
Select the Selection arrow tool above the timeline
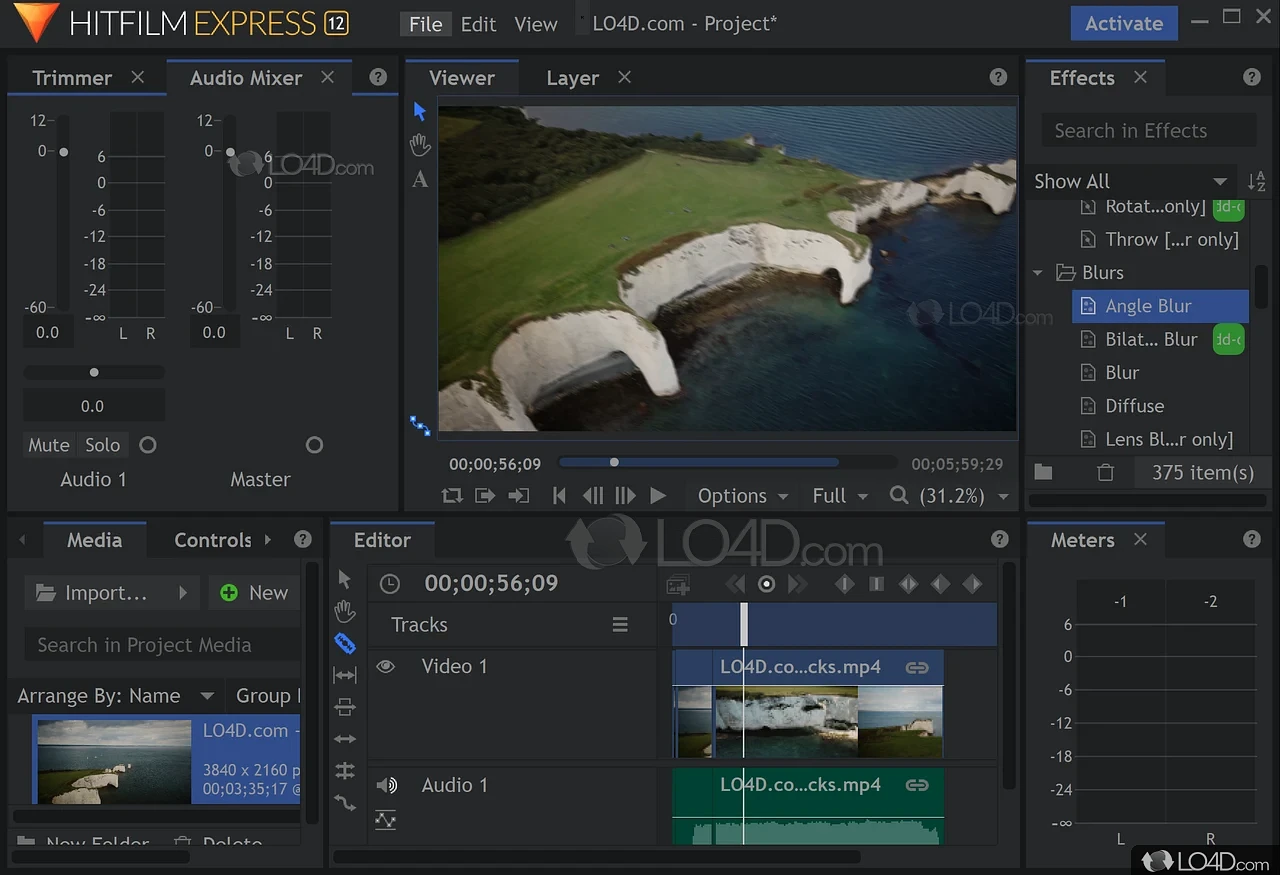click(x=345, y=578)
